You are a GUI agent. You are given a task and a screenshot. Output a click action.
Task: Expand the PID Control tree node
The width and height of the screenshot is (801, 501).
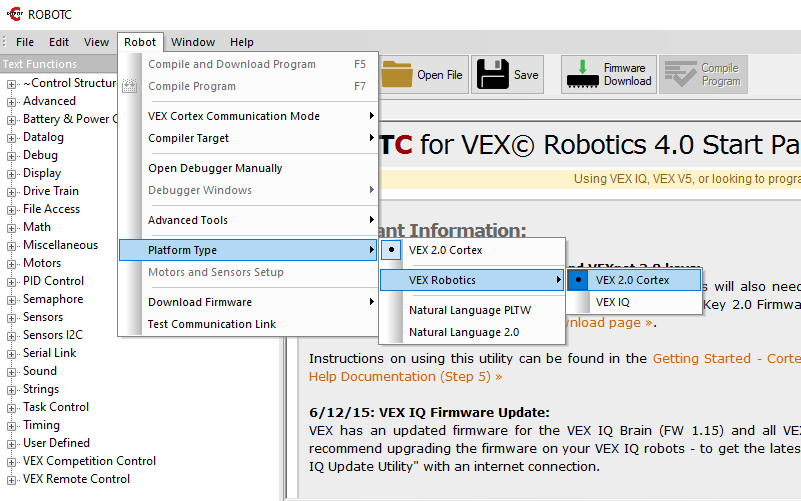(x=11, y=282)
